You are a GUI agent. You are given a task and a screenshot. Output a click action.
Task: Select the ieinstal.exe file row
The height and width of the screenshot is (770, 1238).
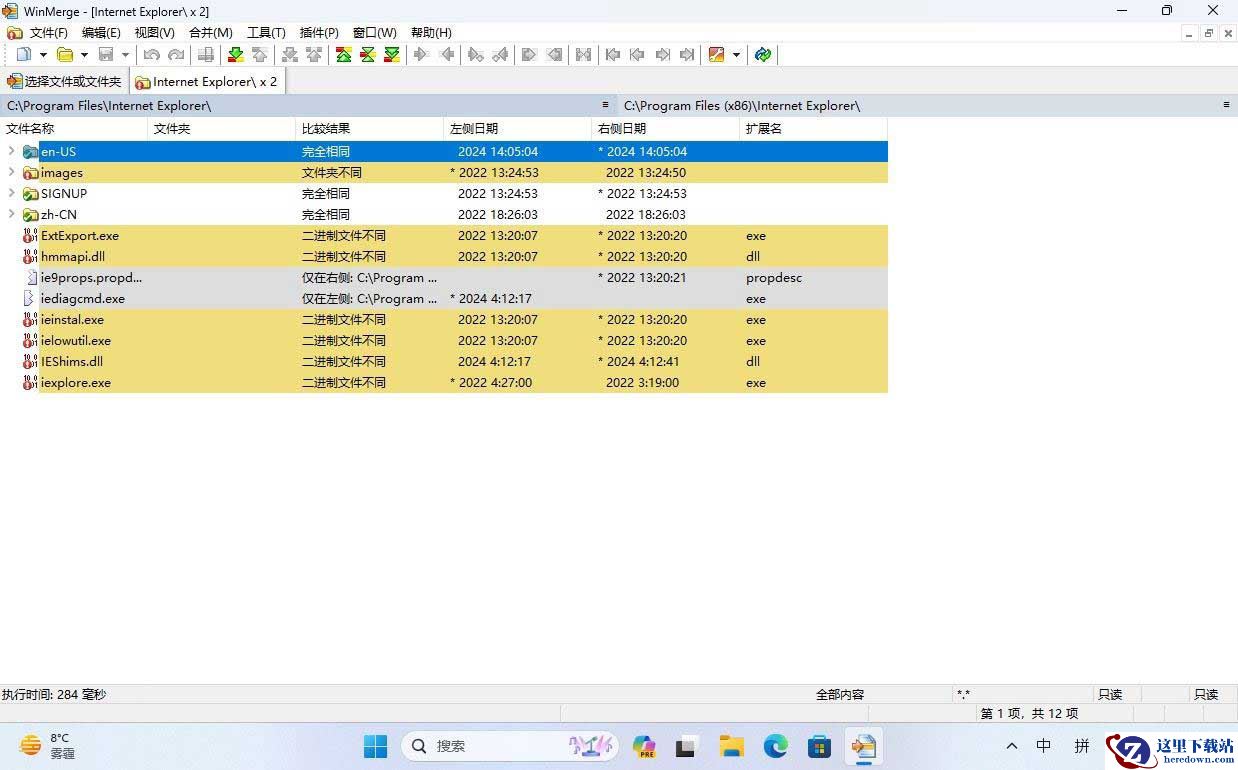(444, 320)
